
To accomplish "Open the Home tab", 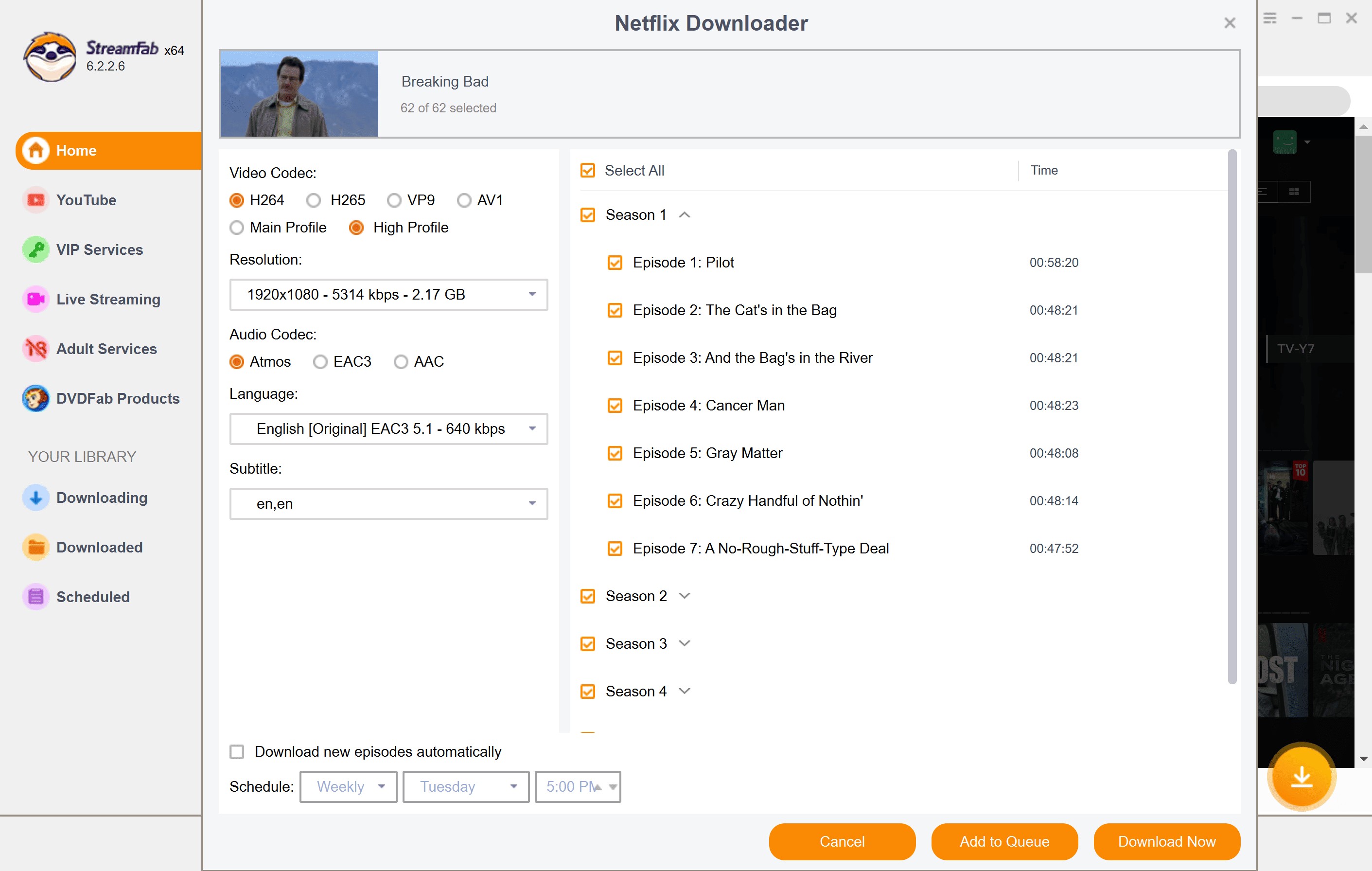I will coord(109,150).
